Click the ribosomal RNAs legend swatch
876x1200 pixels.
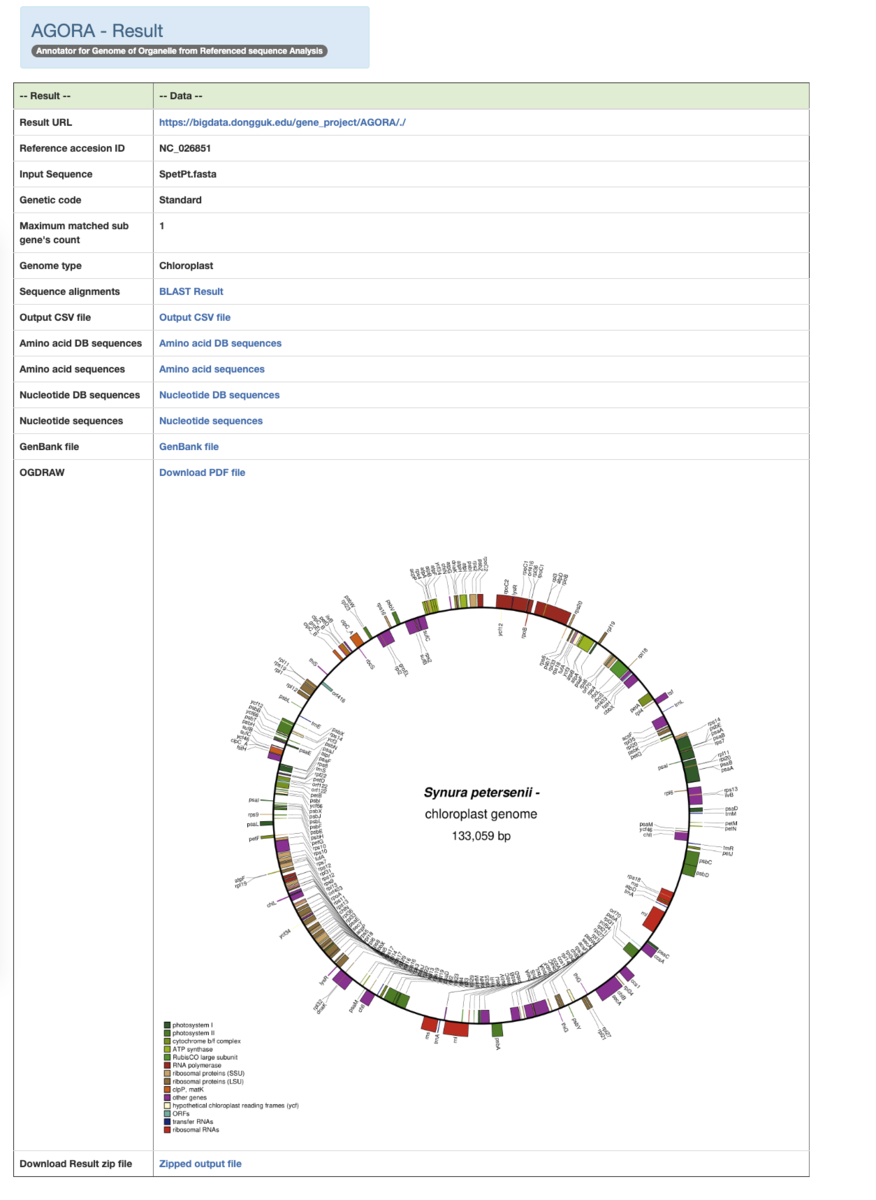pos(167,1129)
